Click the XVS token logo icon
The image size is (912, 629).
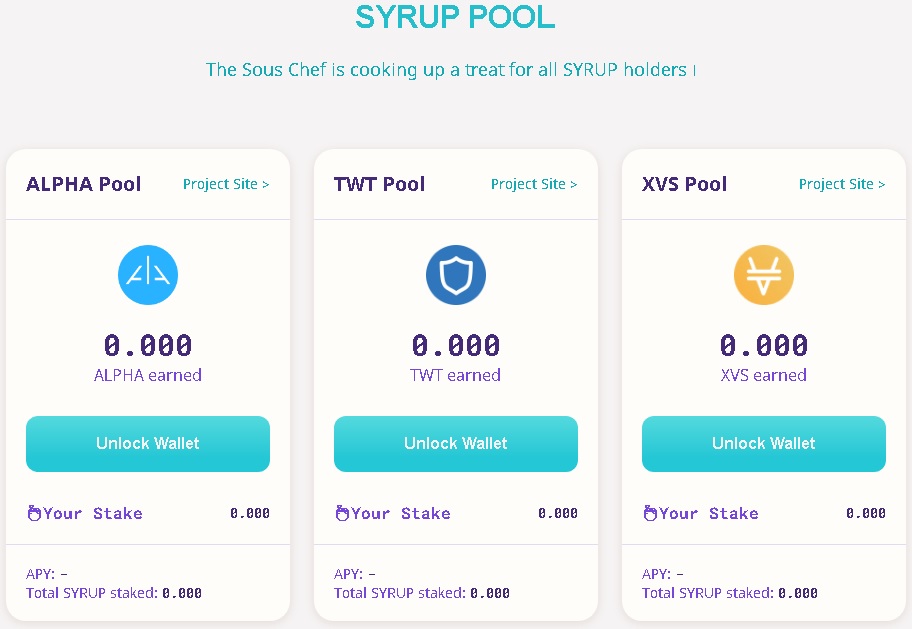[764, 275]
